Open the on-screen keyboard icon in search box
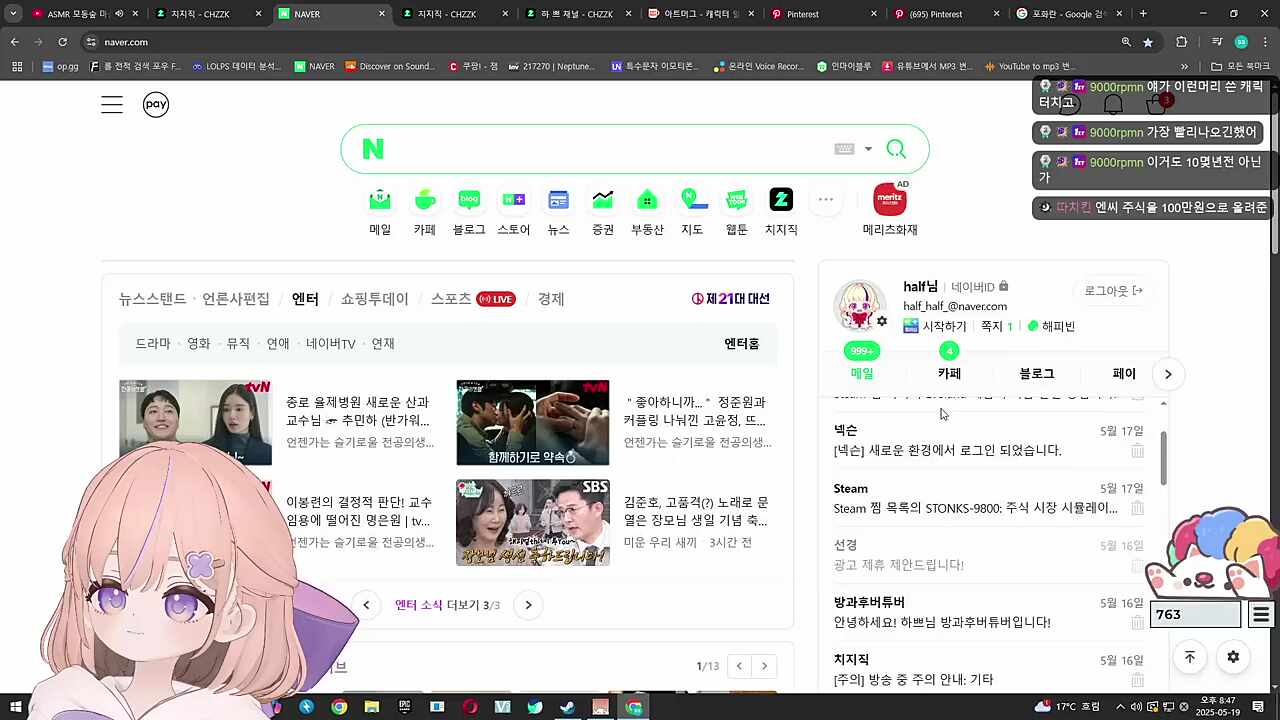 click(844, 149)
